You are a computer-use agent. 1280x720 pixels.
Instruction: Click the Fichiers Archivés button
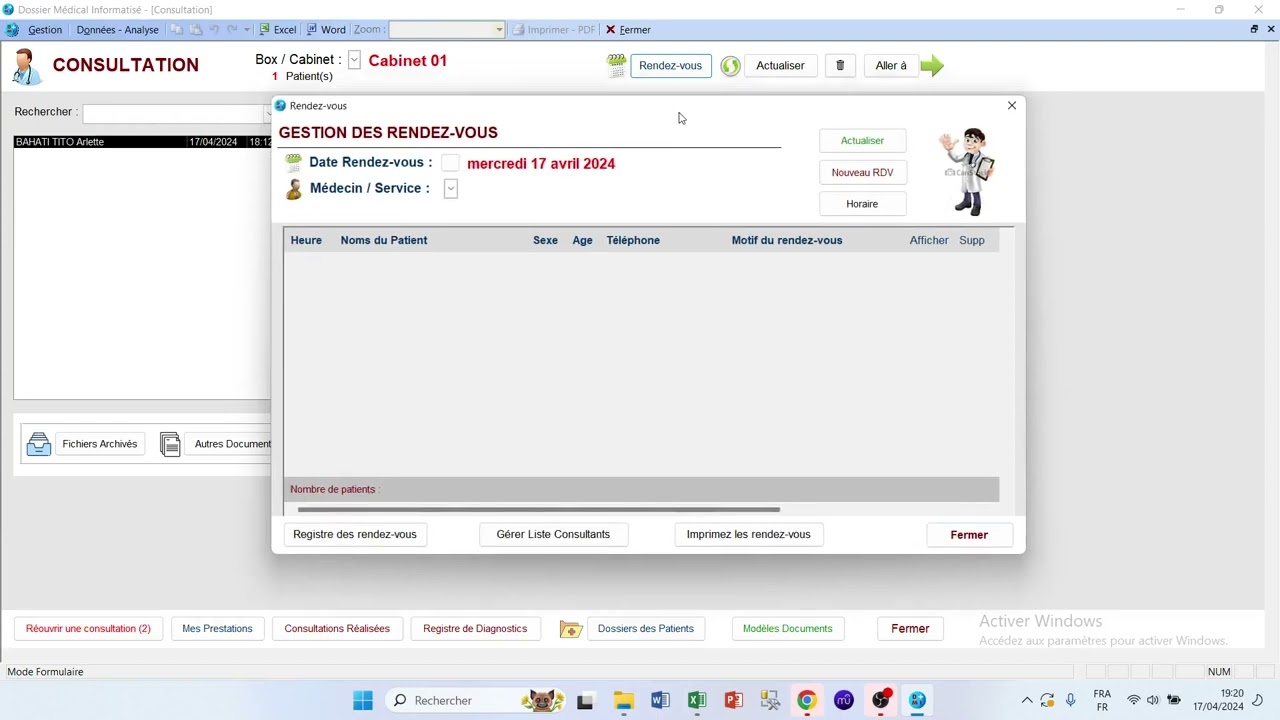tap(100, 444)
